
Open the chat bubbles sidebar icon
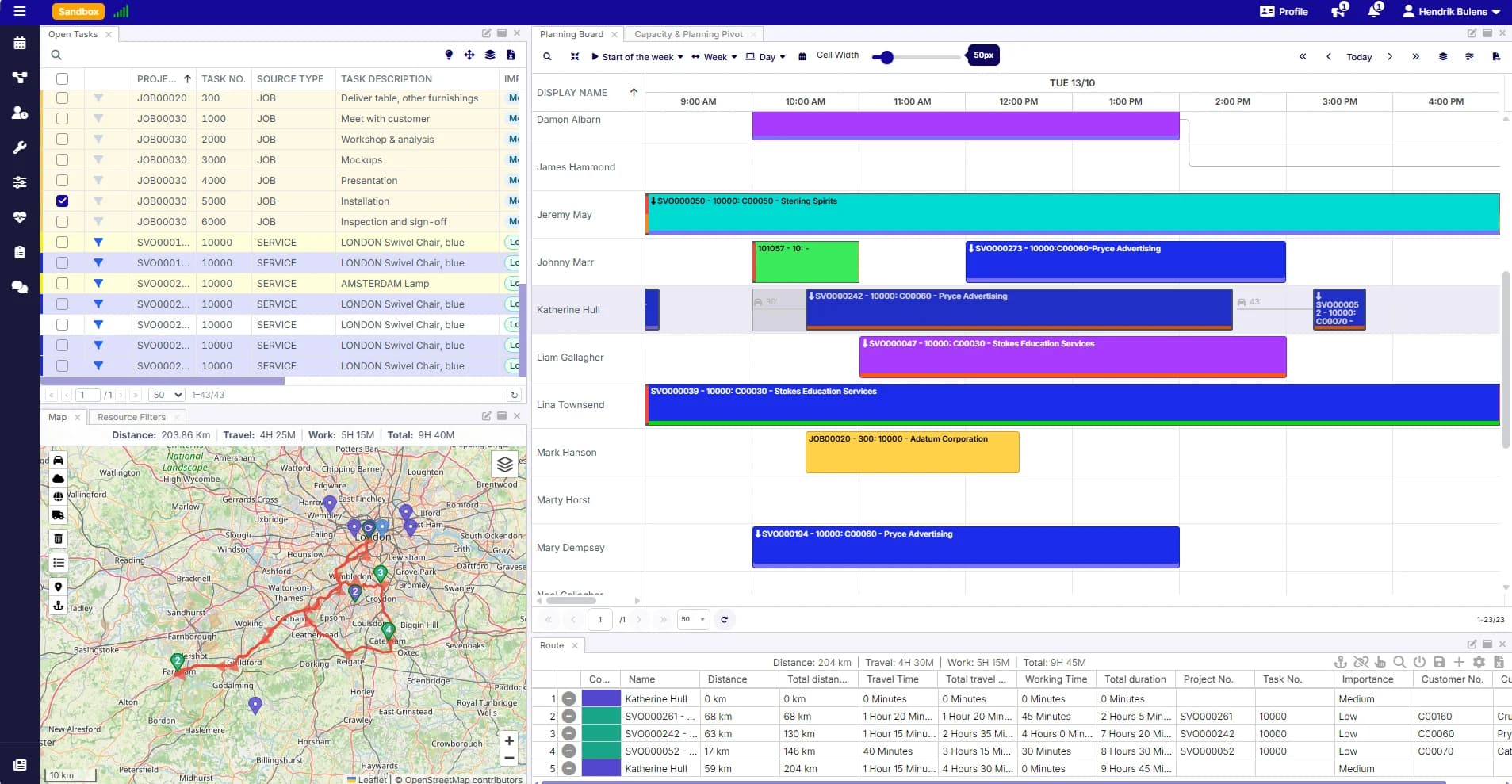point(20,287)
